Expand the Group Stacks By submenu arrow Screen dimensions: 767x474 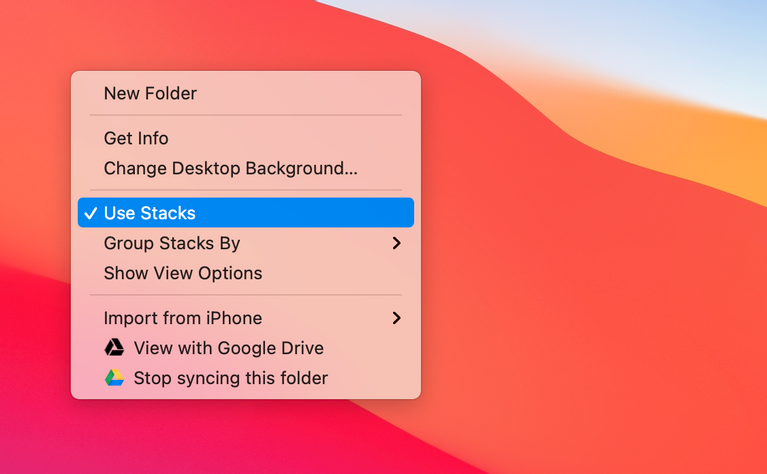pyautogui.click(x=397, y=243)
